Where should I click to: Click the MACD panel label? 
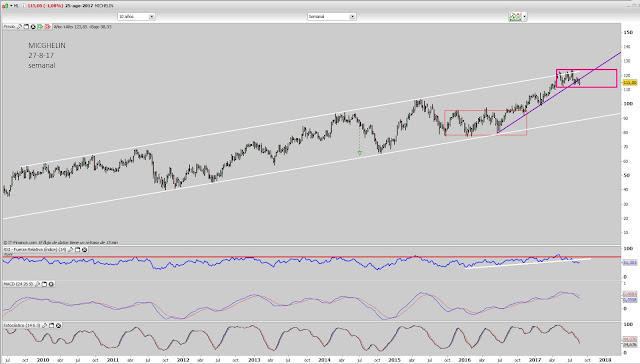coord(18,284)
